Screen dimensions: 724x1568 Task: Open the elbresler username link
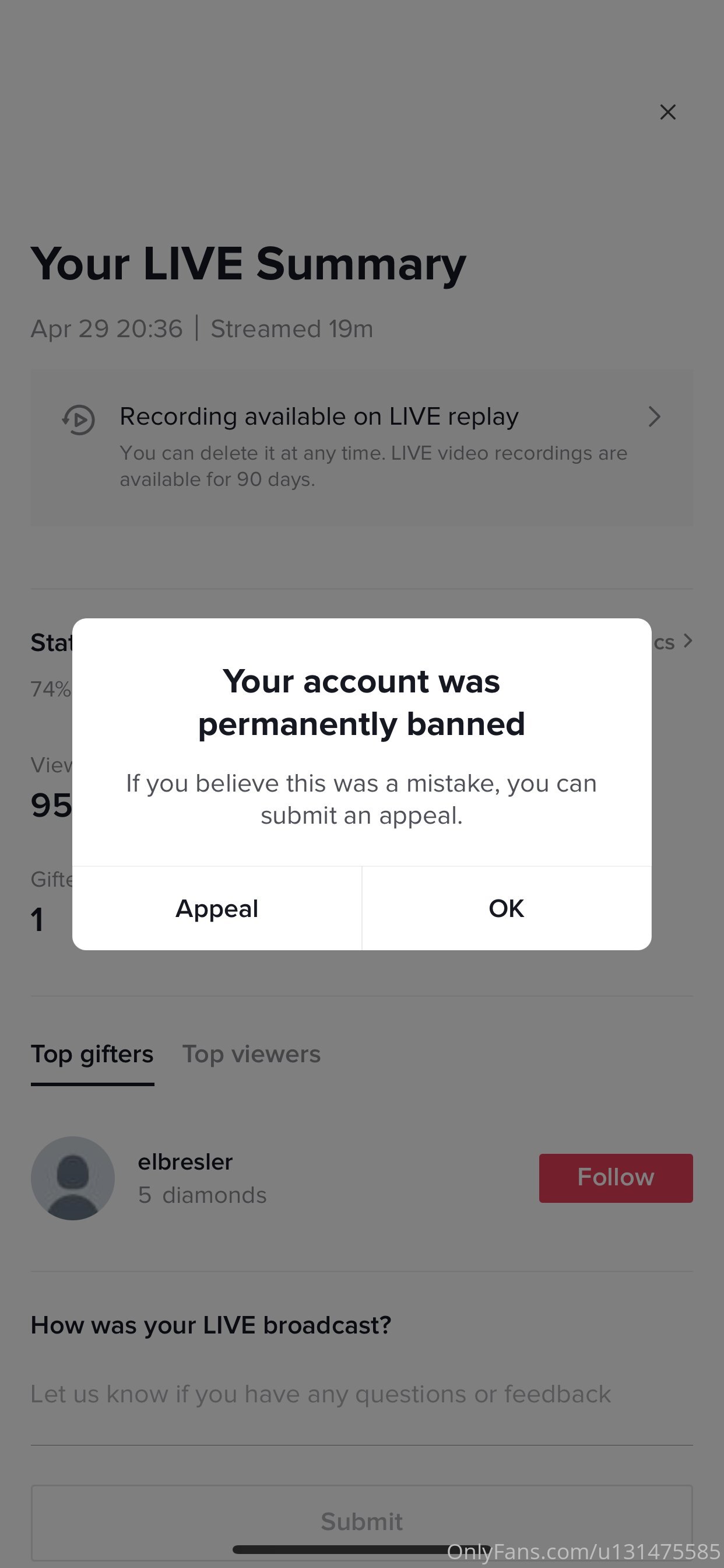point(185,1162)
